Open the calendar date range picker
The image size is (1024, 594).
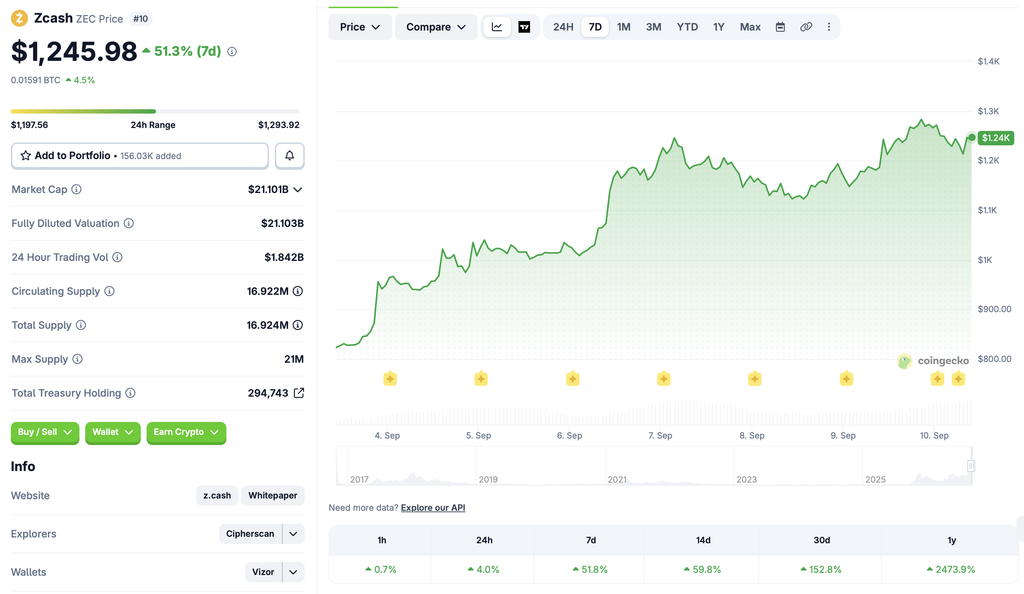pyautogui.click(x=780, y=27)
